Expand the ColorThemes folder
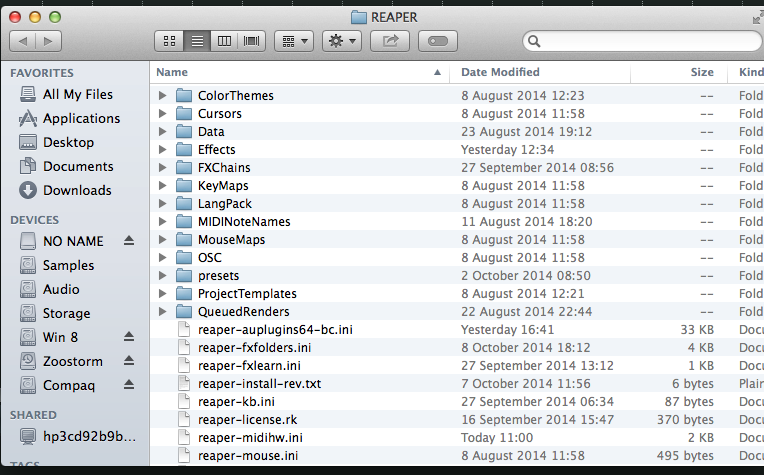Image resolution: width=764 pixels, height=475 pixels. click(163, 95)
